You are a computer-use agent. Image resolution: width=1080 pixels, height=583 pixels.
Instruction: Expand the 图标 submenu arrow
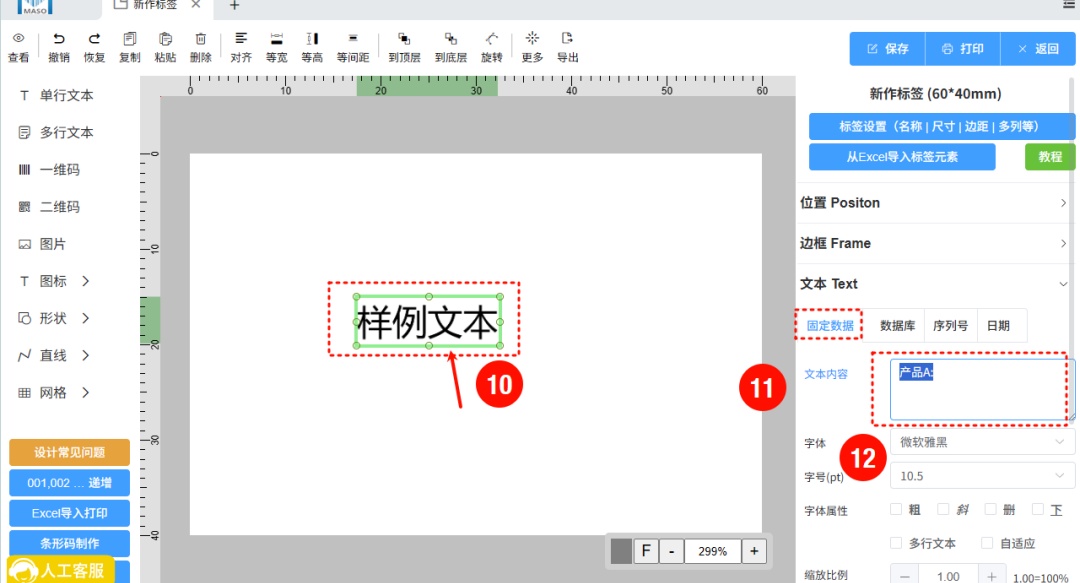(85, 281)
